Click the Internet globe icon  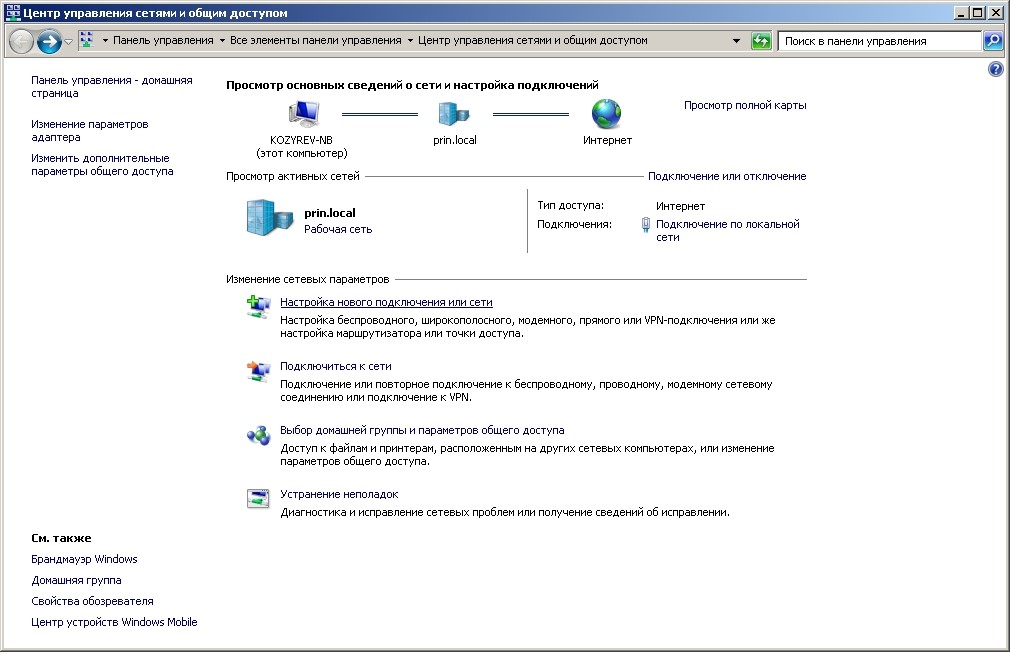pyautogui.click(x=606, y=114)
